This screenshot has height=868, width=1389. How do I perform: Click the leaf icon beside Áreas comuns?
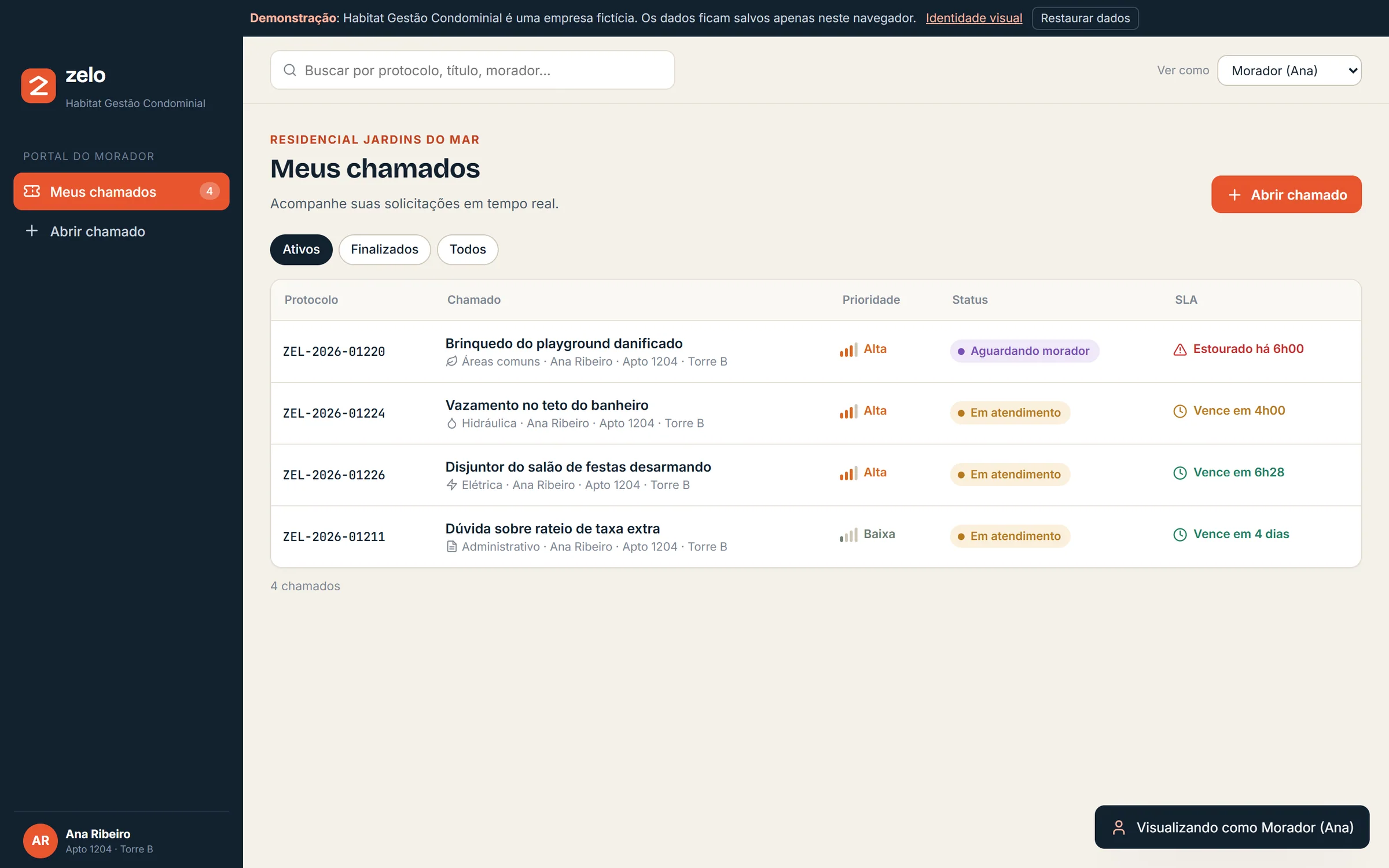(x=451, y=362)
